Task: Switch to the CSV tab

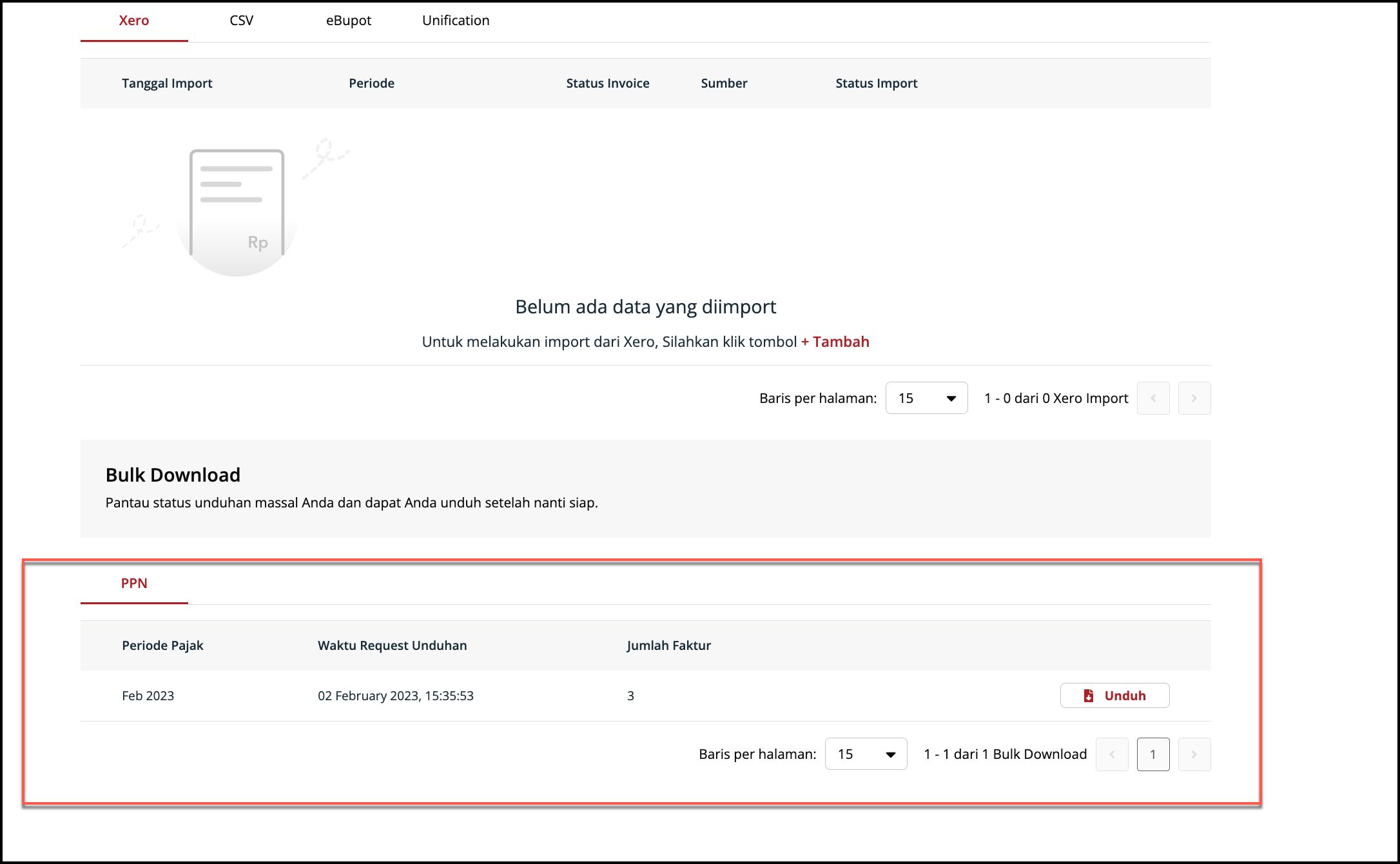Action: 241,21
